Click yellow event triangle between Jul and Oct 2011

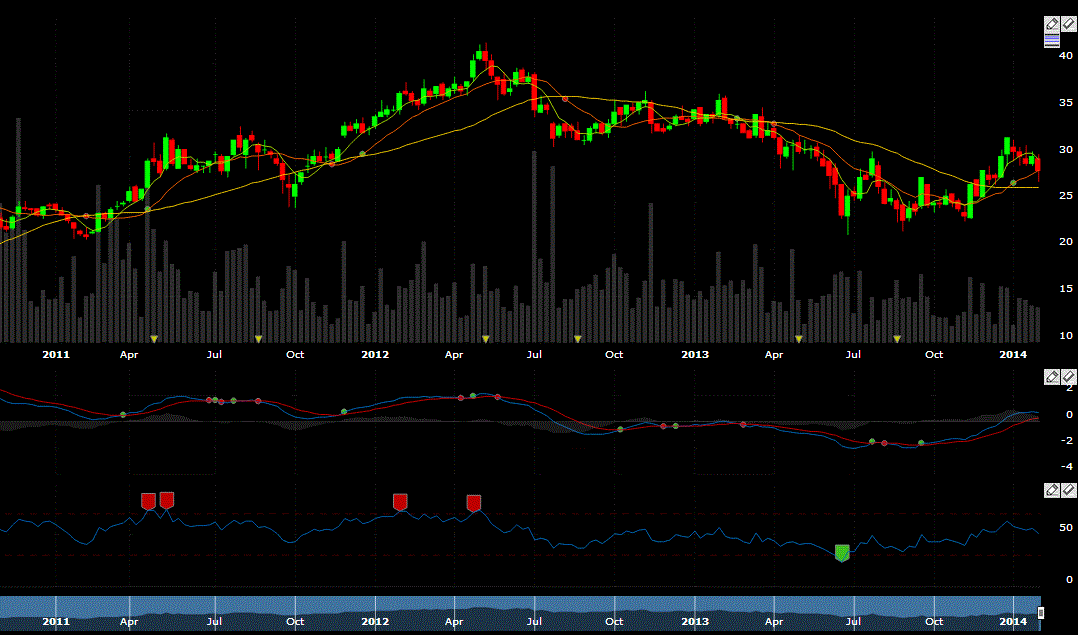(x=259, y=339)
